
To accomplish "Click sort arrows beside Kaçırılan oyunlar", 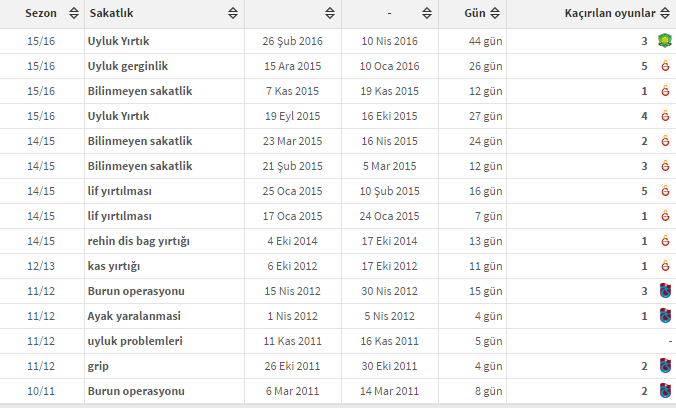I will click(x=666, y=14).
